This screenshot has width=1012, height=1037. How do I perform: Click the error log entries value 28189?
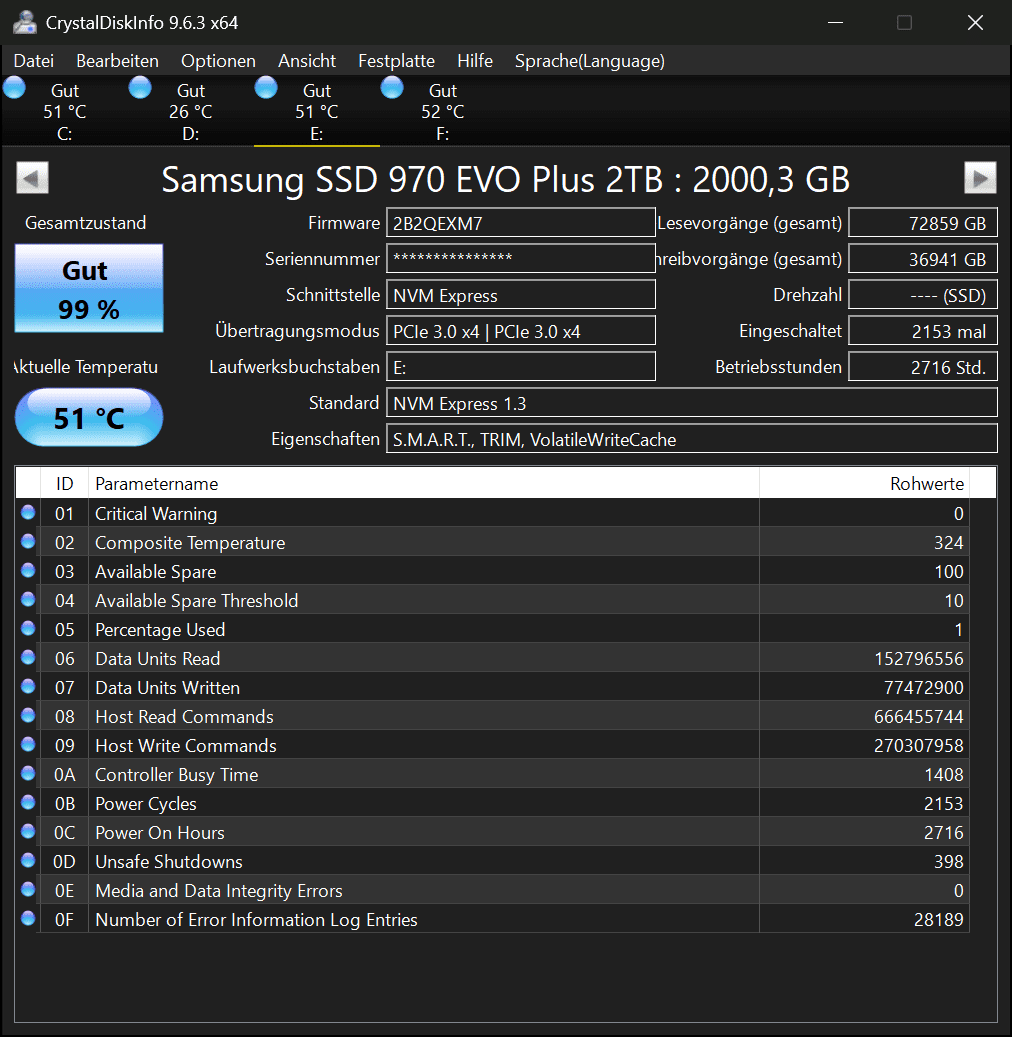click(939, 920)
